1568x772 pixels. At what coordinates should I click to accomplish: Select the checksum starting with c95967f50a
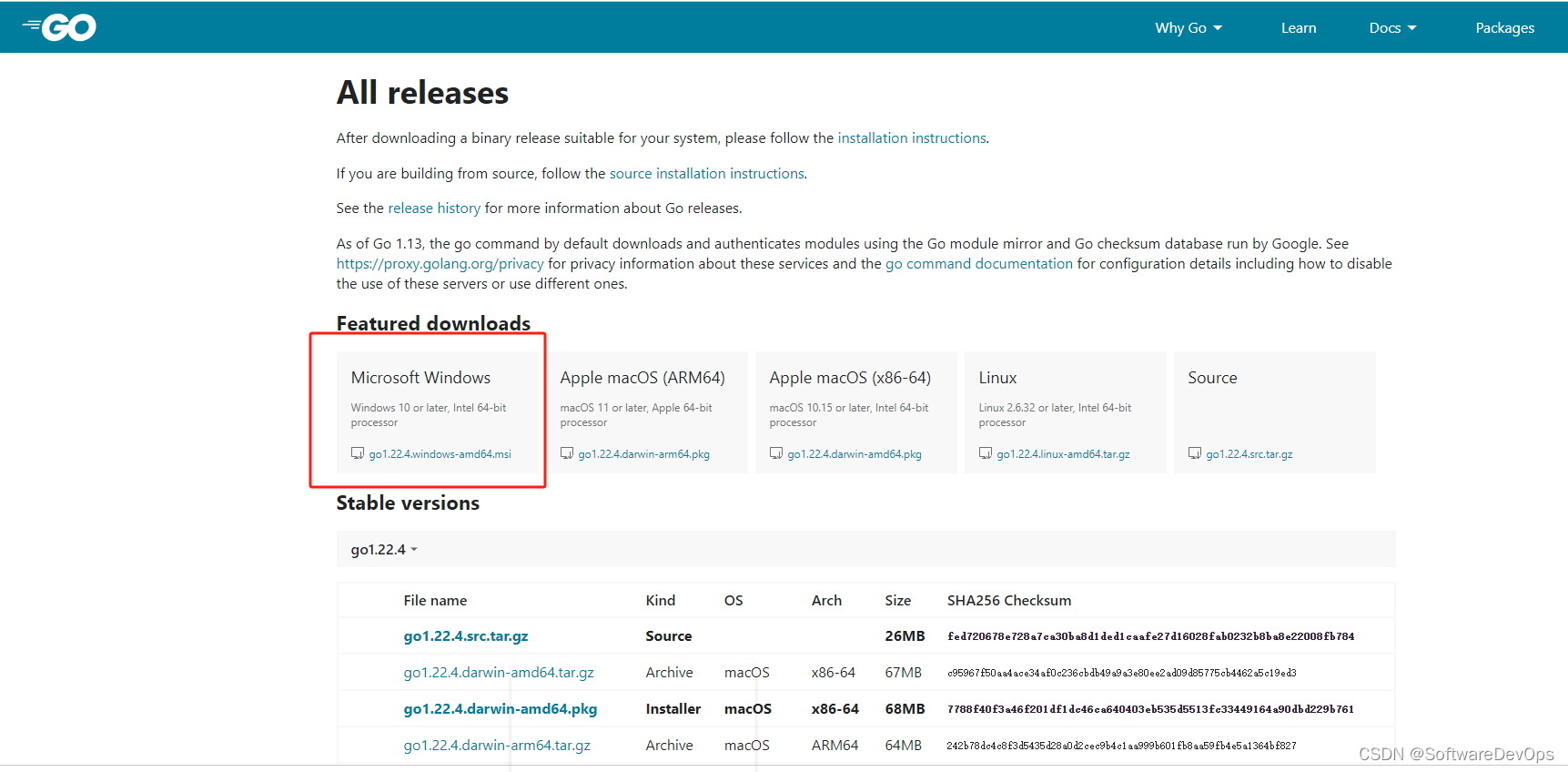[x=1121, y=673]
